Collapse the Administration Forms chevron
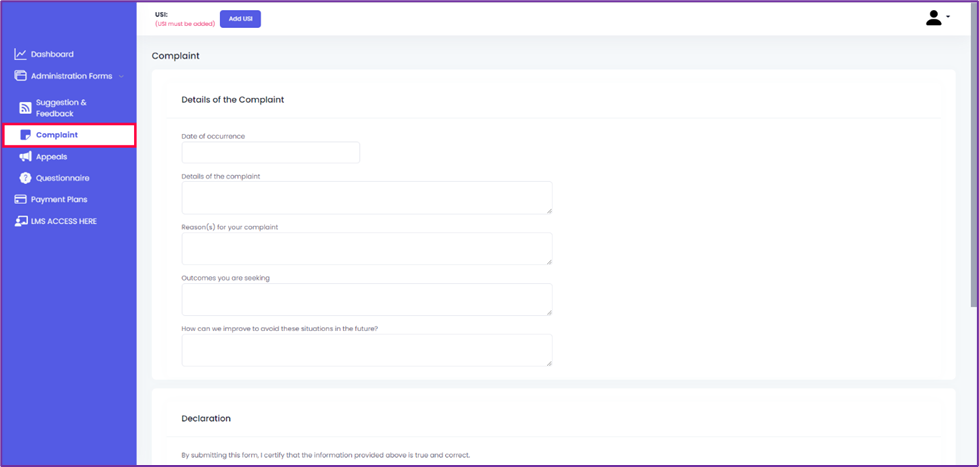 [x=121, y=76]
